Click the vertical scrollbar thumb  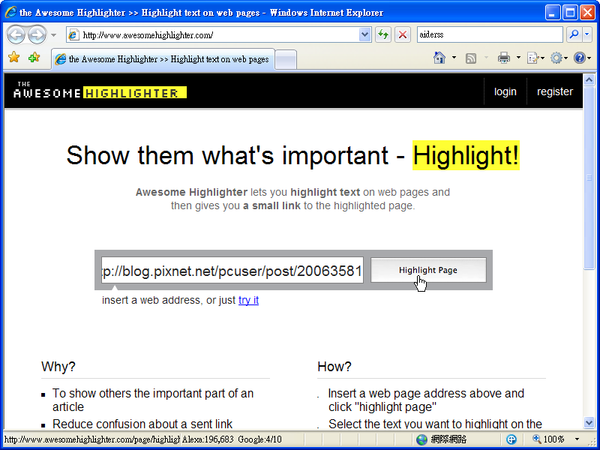[x=589, y=178]
